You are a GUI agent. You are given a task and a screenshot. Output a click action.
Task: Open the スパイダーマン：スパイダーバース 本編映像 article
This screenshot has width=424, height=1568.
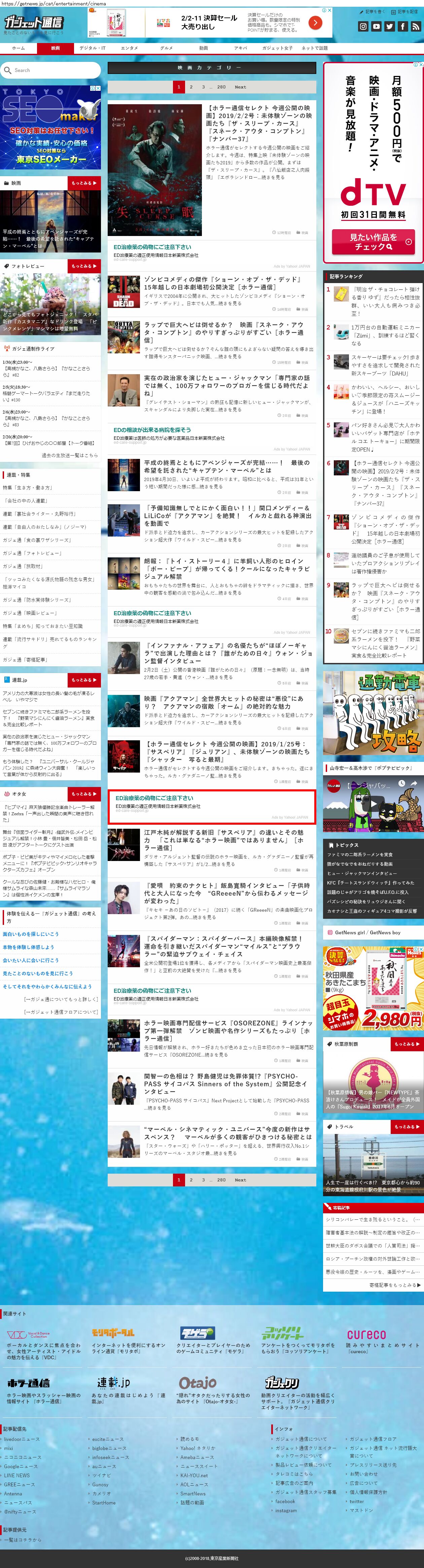pos(223,946)
